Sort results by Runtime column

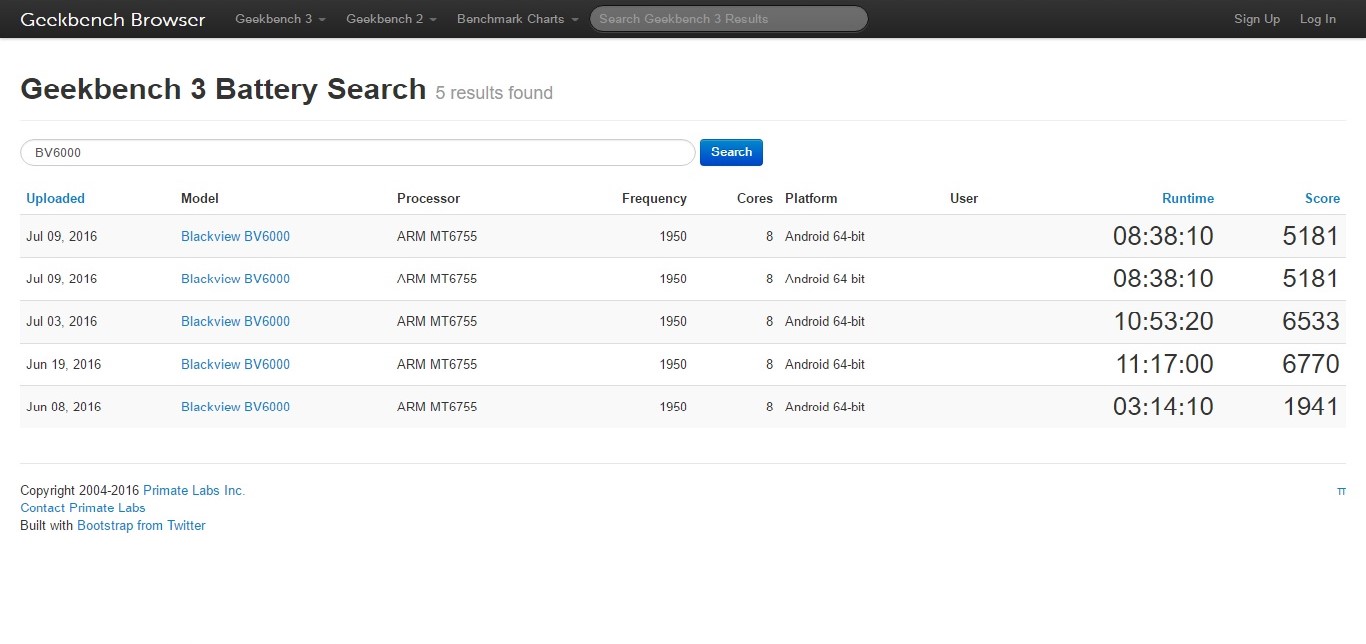pos(1188,198)
